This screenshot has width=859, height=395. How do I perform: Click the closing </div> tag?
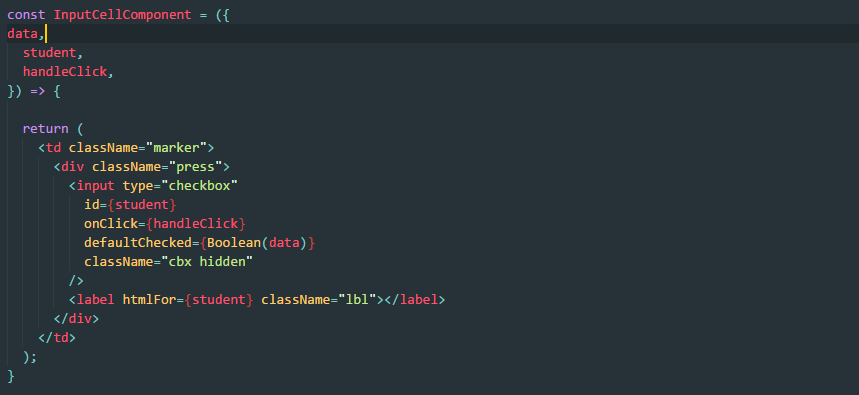pyautogui.click(x=76, y=319)
